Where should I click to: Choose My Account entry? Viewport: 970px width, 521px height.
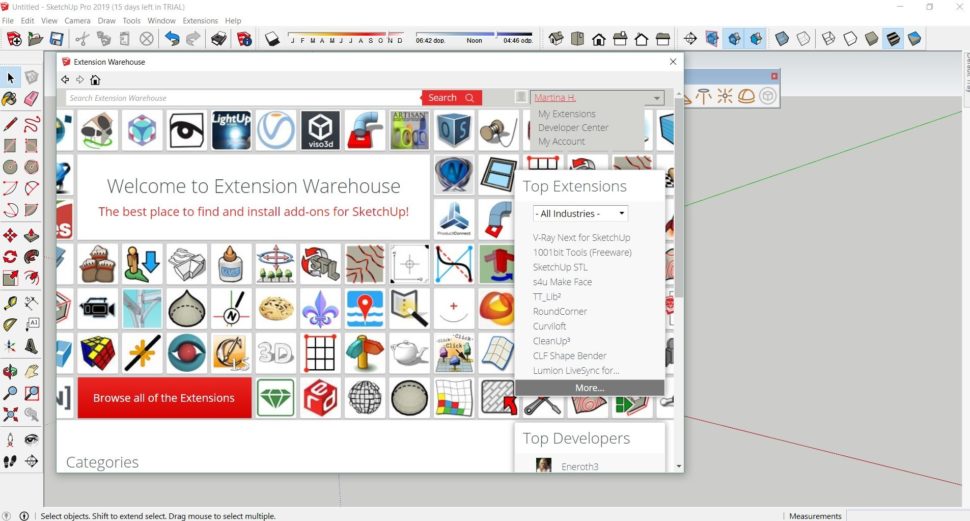561,141
